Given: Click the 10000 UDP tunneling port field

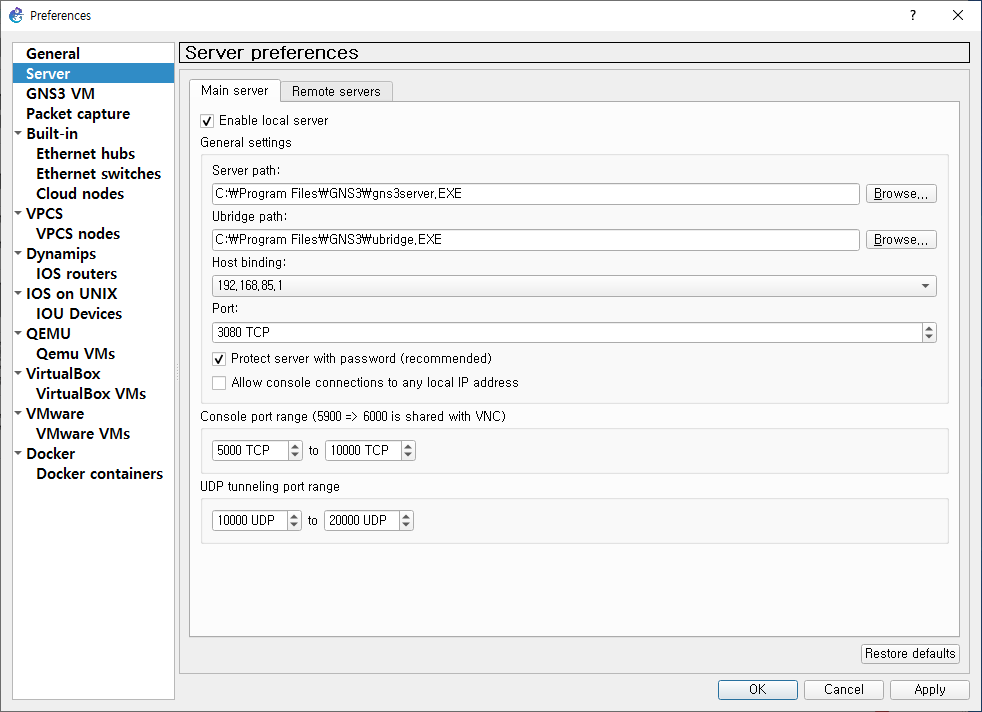Looking at the screenshot, I should pos(249,521).
